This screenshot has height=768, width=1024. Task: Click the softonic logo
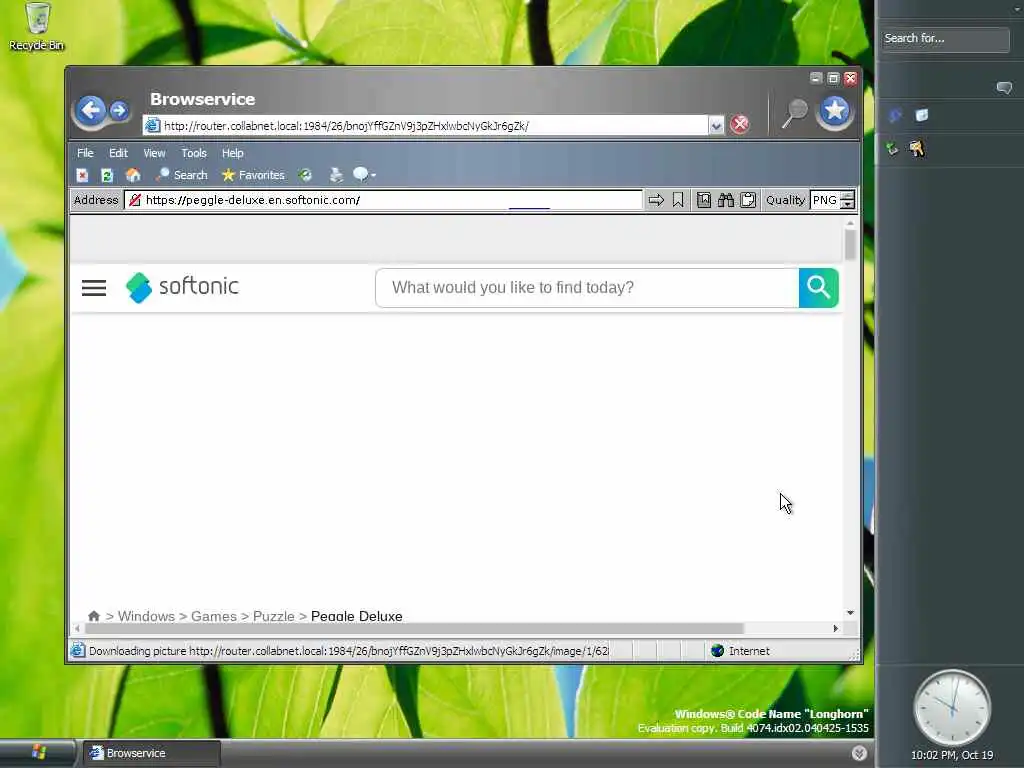pos(182,287)
